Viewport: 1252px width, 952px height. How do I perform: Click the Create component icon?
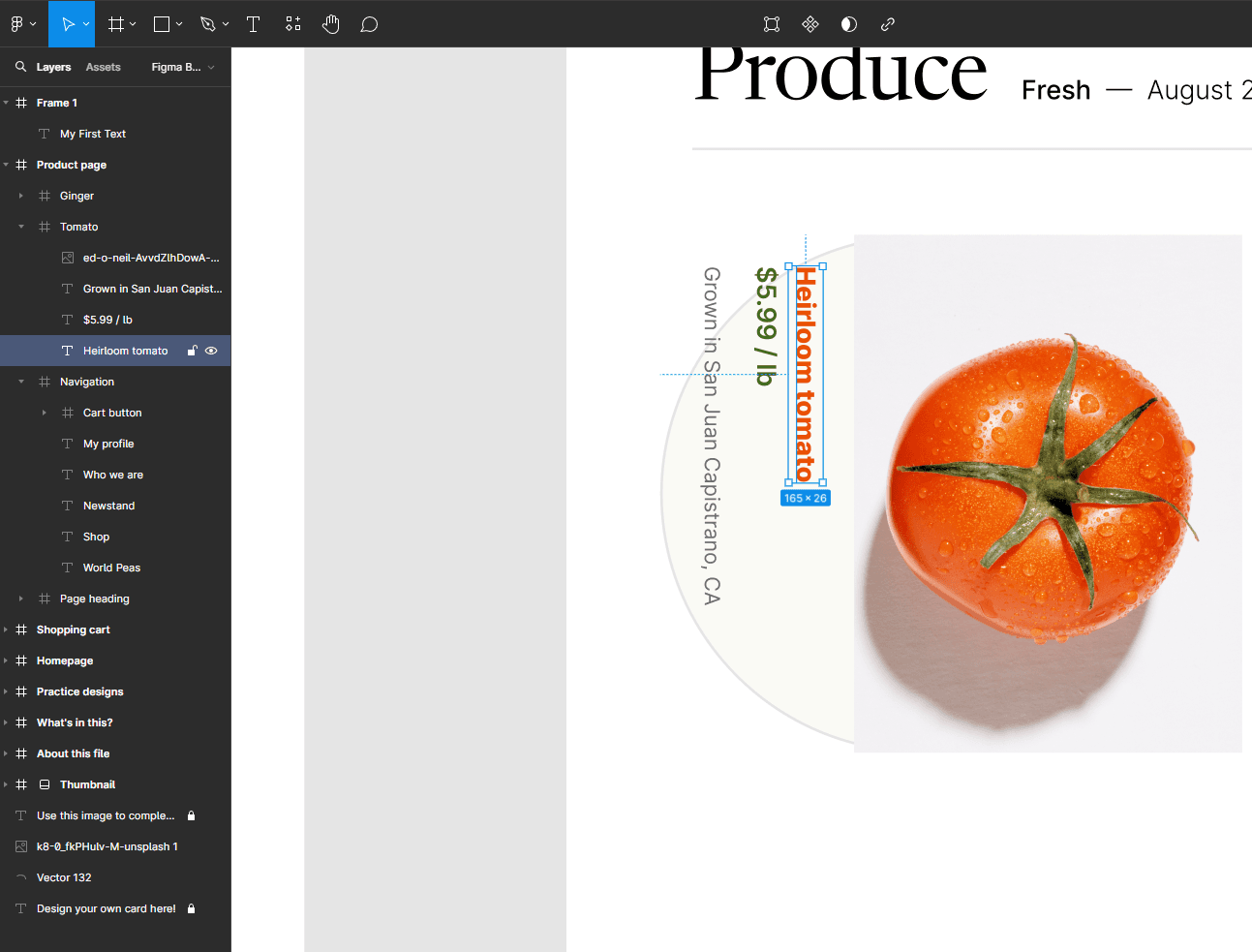(810, 24)
